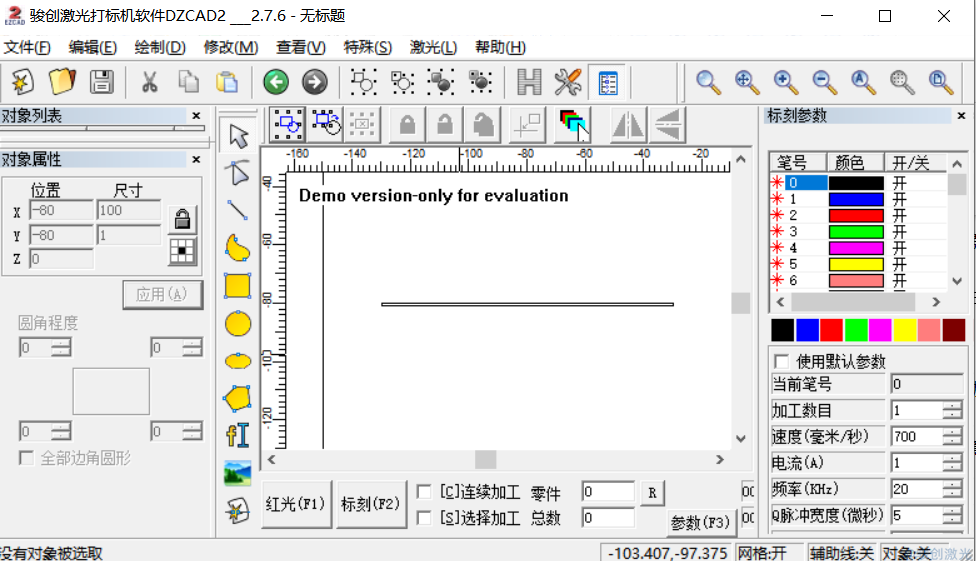Viewport: 976px width, 561px height.
Task: Toggle pen 1 on/off state
Action: (x=899, y=199)
